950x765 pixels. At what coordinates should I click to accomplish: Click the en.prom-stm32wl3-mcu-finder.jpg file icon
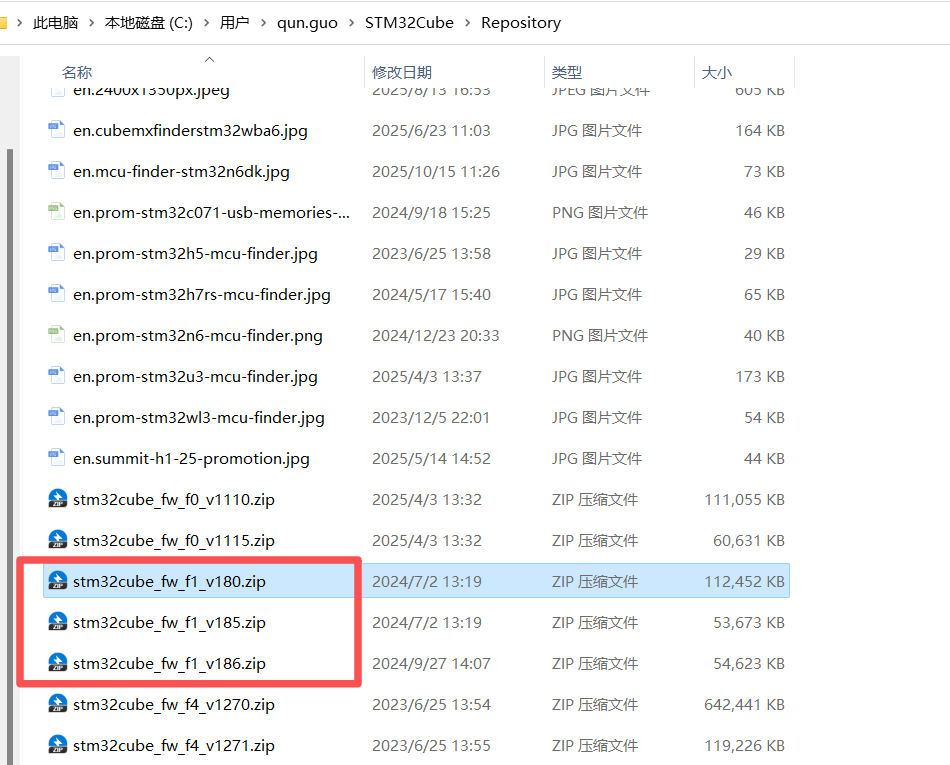click(x=57, y=417)
